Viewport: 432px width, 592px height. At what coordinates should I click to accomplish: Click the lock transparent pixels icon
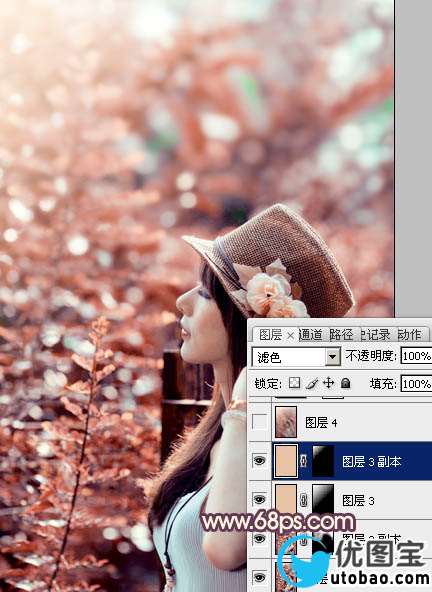pos(294,383)
